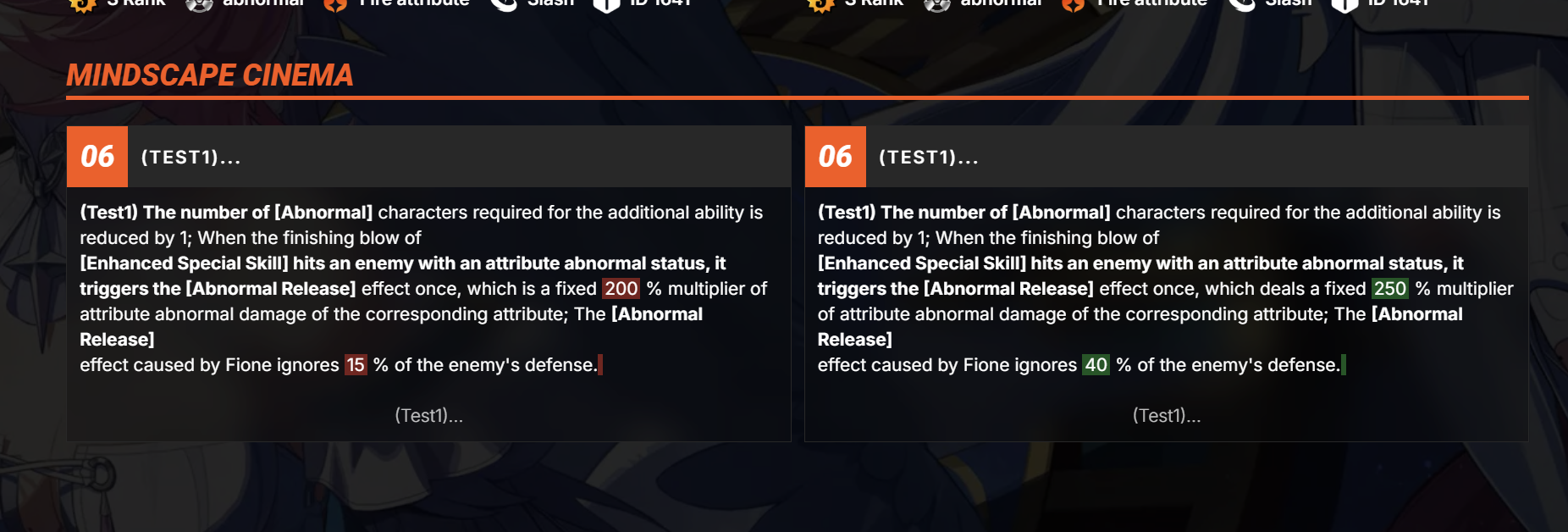Click the S Rank icon in left column

click(82, 4)
